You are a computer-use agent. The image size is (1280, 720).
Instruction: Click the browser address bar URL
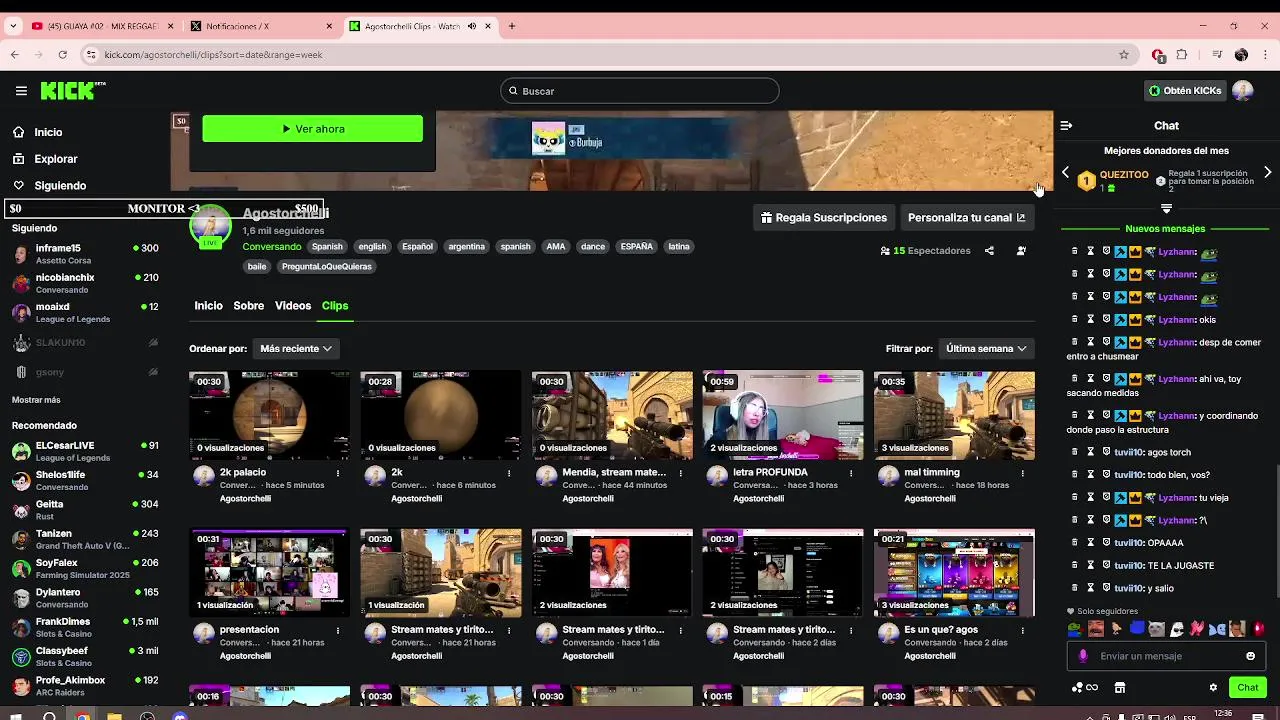(x=213, y=55)
